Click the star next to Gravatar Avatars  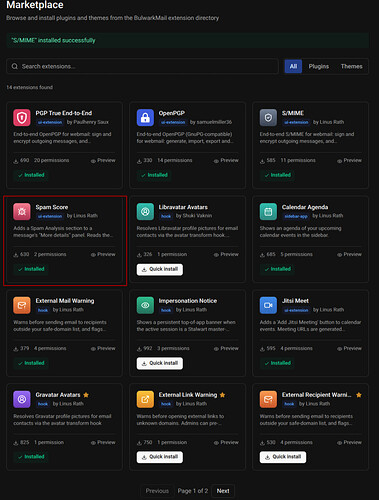click(86, 395)
